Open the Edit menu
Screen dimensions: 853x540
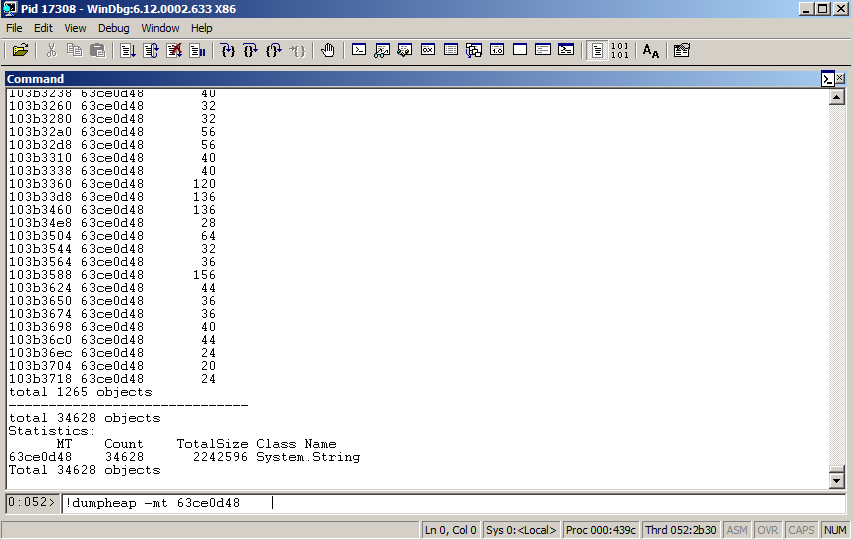click(44, 28)
